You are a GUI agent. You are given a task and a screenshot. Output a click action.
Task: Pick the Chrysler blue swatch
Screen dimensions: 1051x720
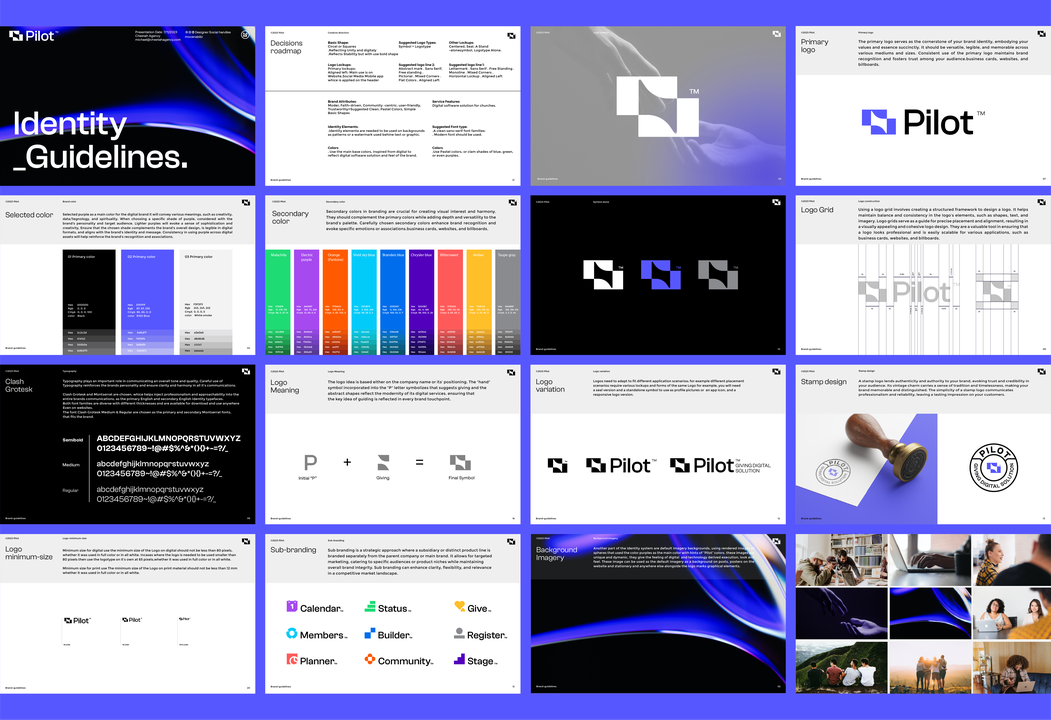[x=421, y=302]
